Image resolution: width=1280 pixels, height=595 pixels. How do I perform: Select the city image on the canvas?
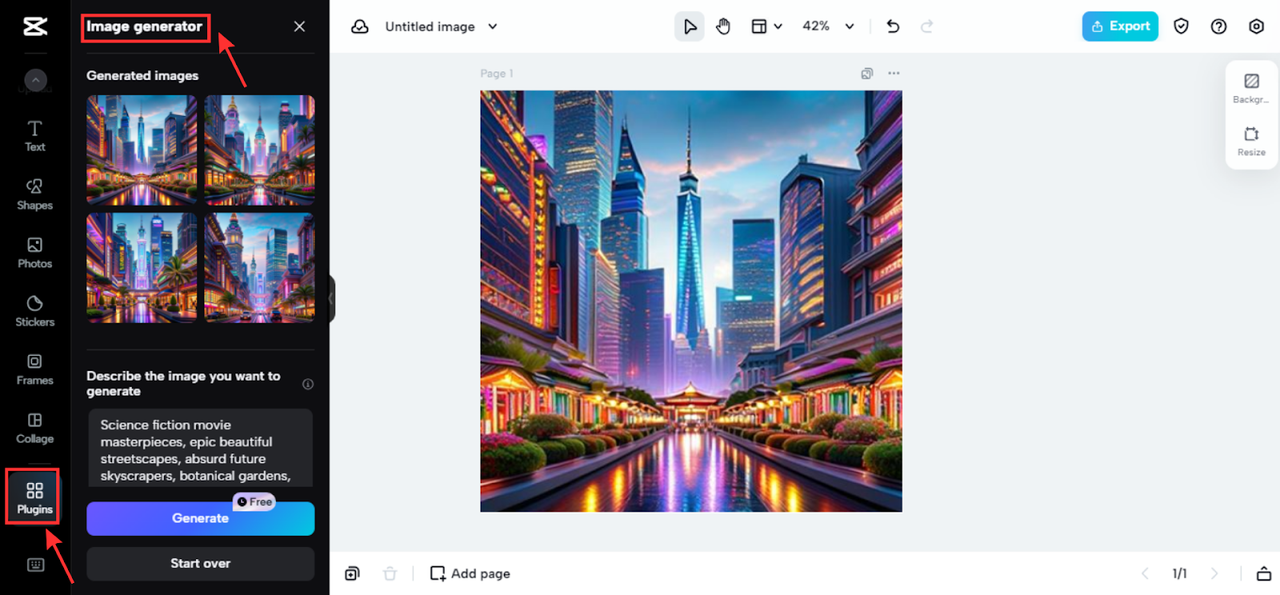[691, 301]
